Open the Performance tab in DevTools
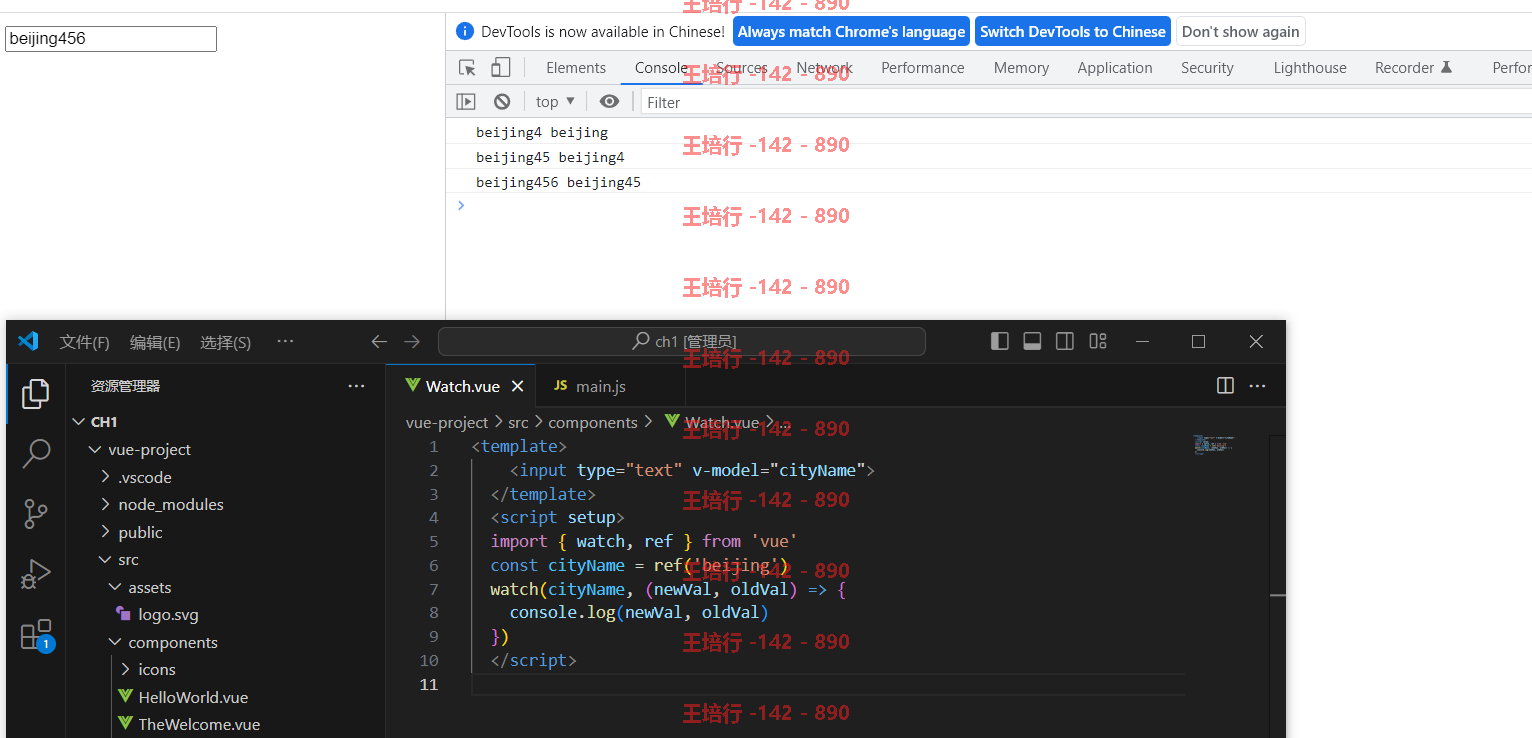Image resolution: width=1532 pixels, height=738 pixels. coord(922,68)
